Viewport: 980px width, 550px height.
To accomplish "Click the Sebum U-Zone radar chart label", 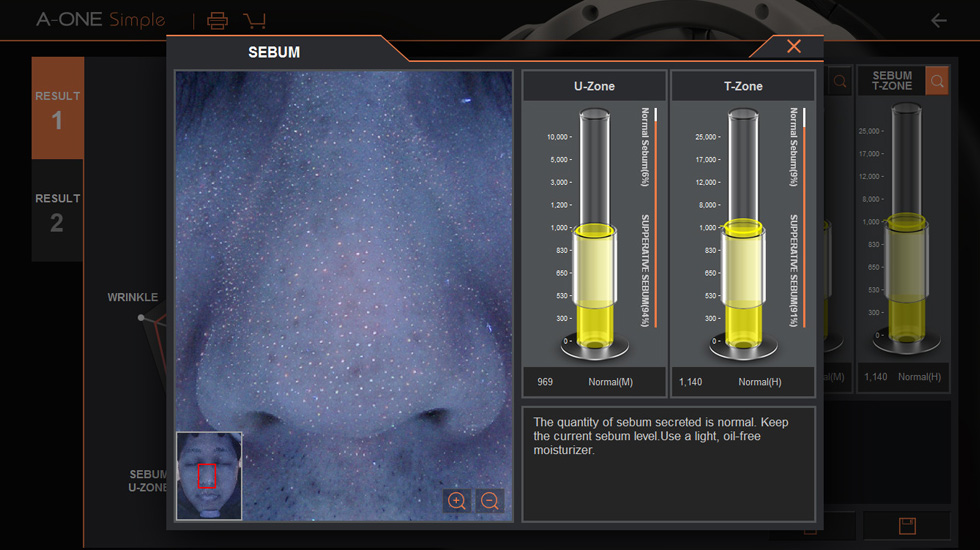I will tap(148, 481).
